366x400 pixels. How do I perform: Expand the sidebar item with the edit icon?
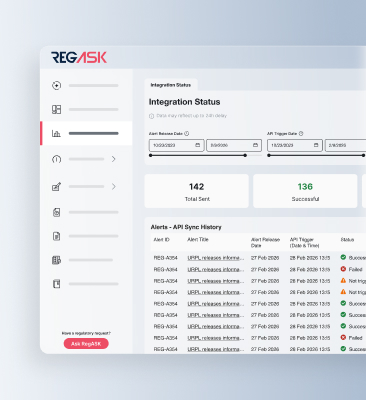(114, 186)
